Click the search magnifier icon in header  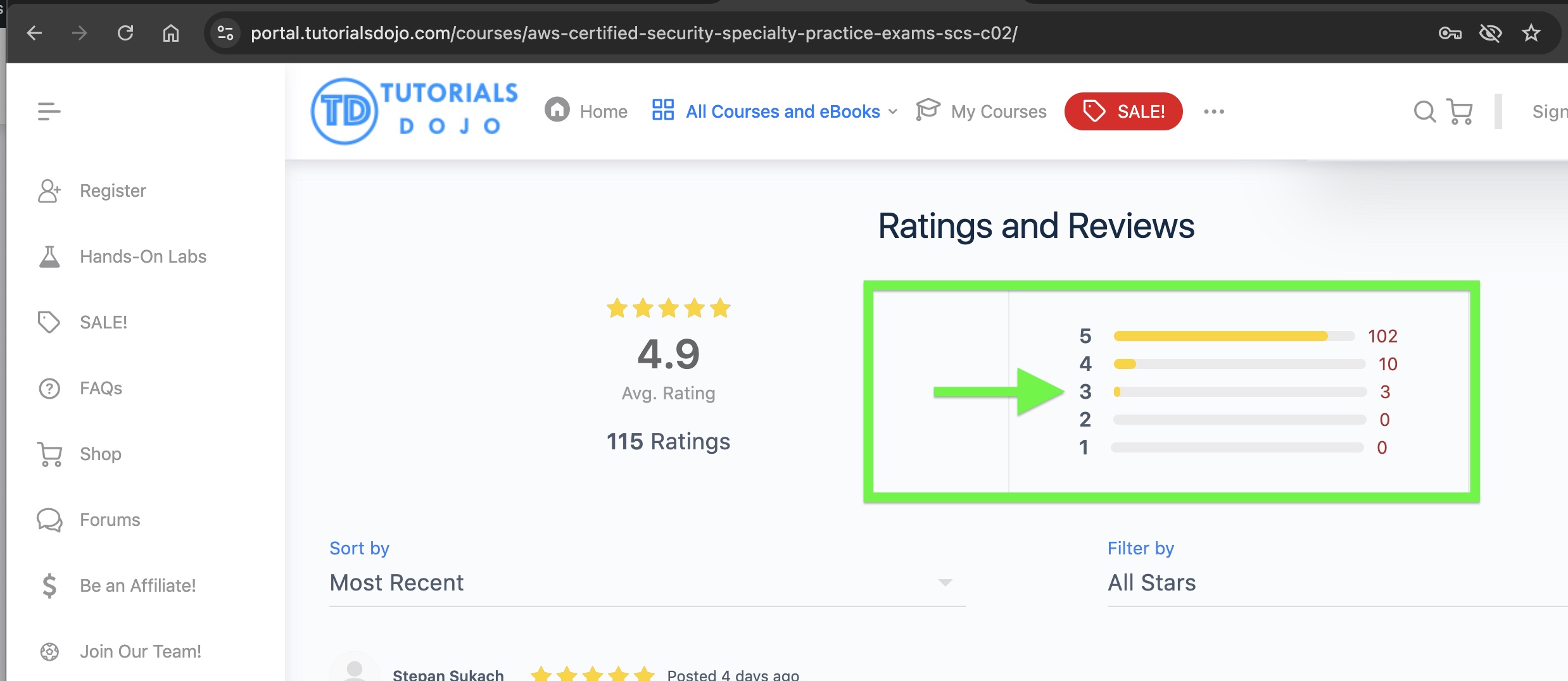[x=1424, y=112]
